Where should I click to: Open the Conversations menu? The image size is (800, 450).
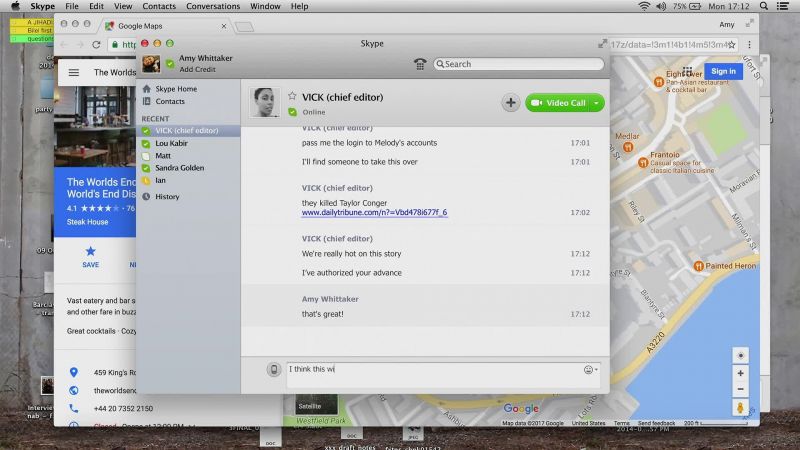213,6
